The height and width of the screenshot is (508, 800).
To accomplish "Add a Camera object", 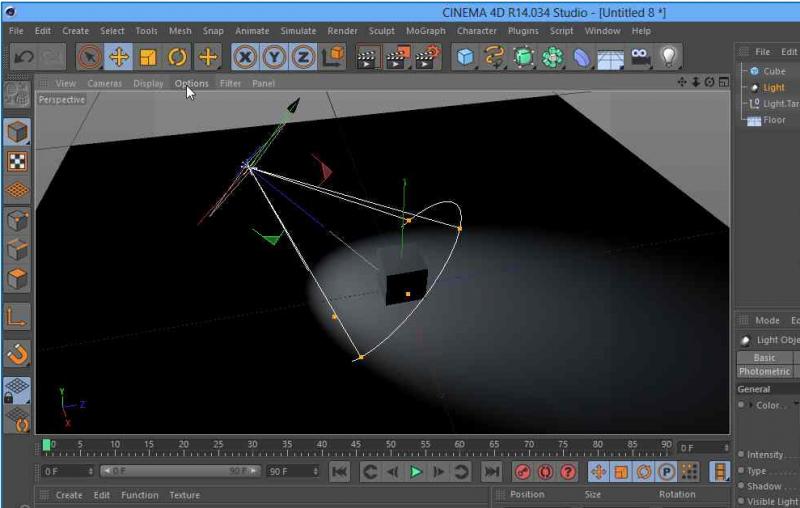I will pos(640,57).
